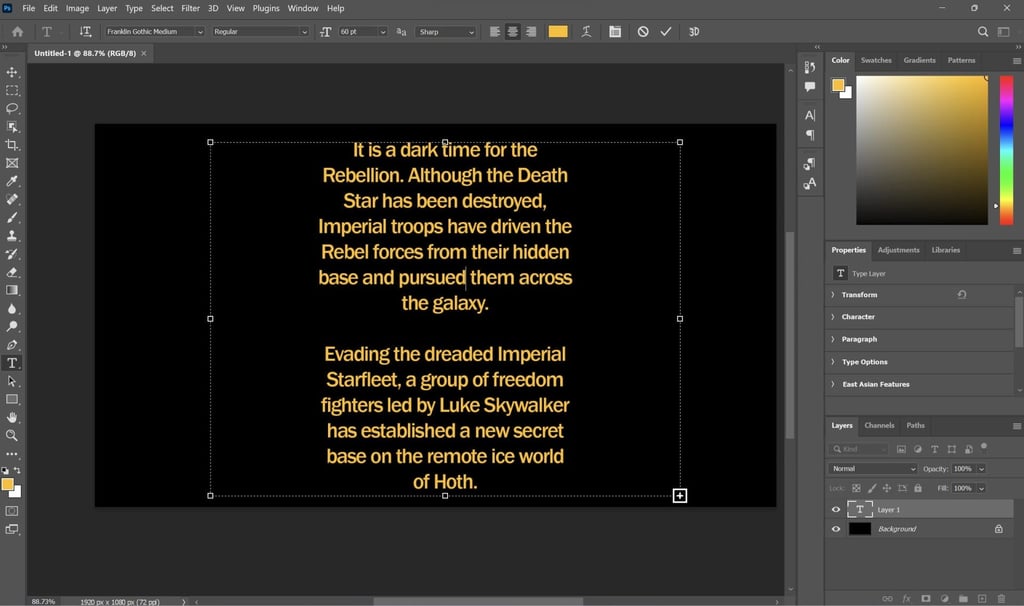Select the History Brush tool

point(12,254)
